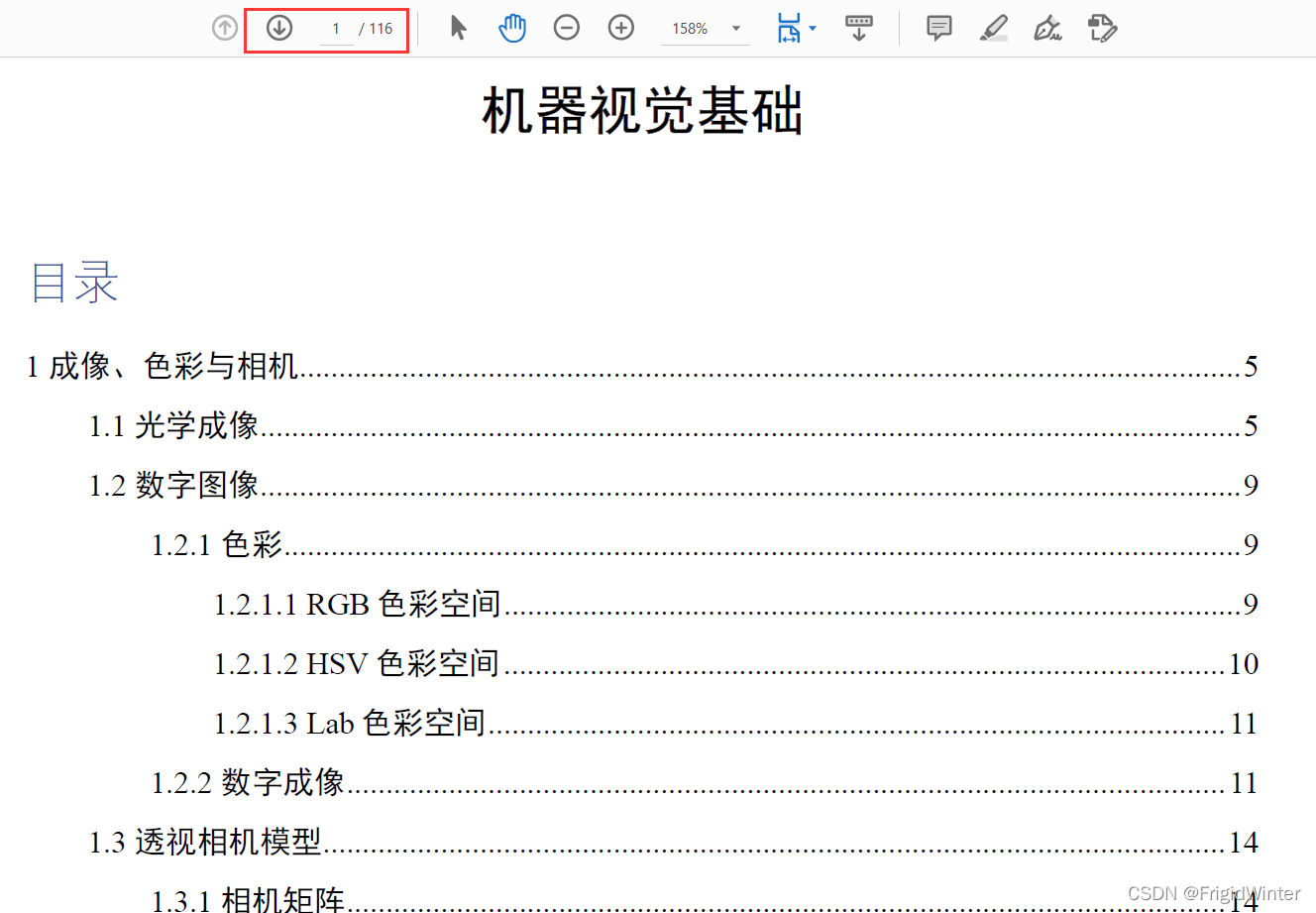Go to next page arrow

point(279,28)
